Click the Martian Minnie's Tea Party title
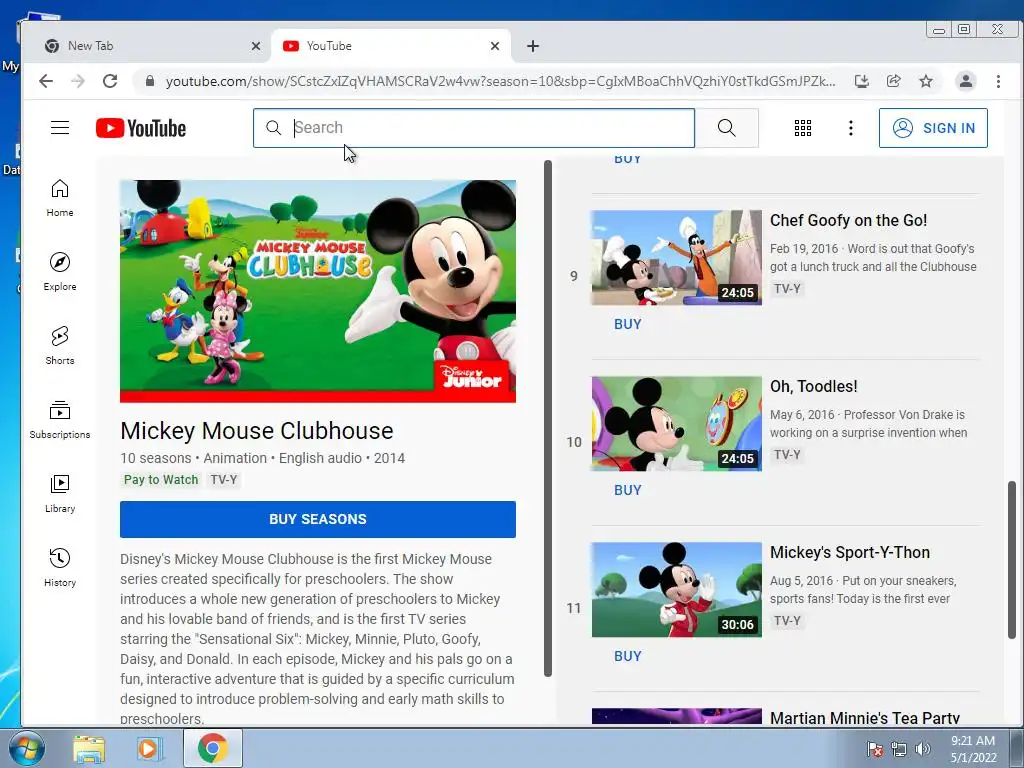The height and width of the screenshot is (768, 1024). pos(865,718)
